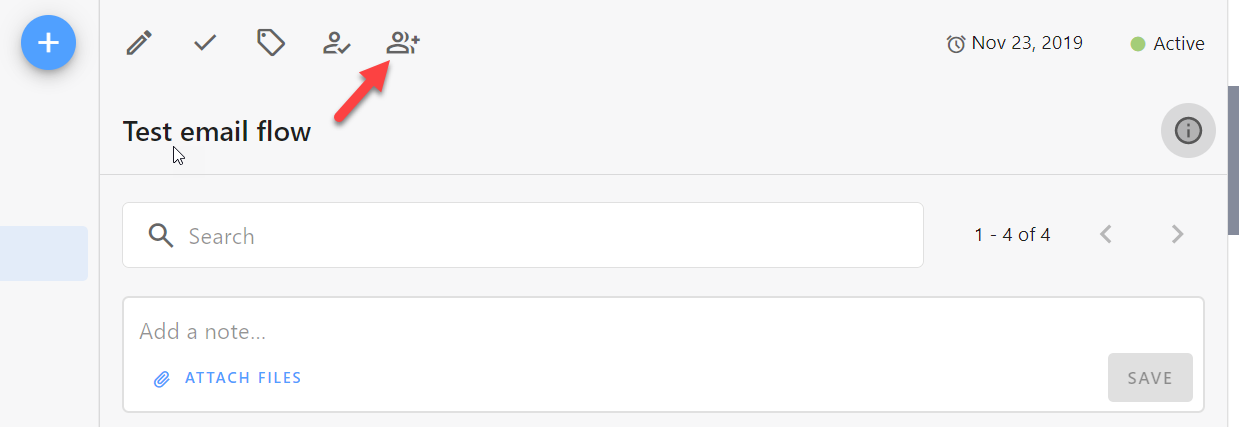The image size is (1239, 427).
Task: Open the info circle button
Action: tap(1188, 130)
